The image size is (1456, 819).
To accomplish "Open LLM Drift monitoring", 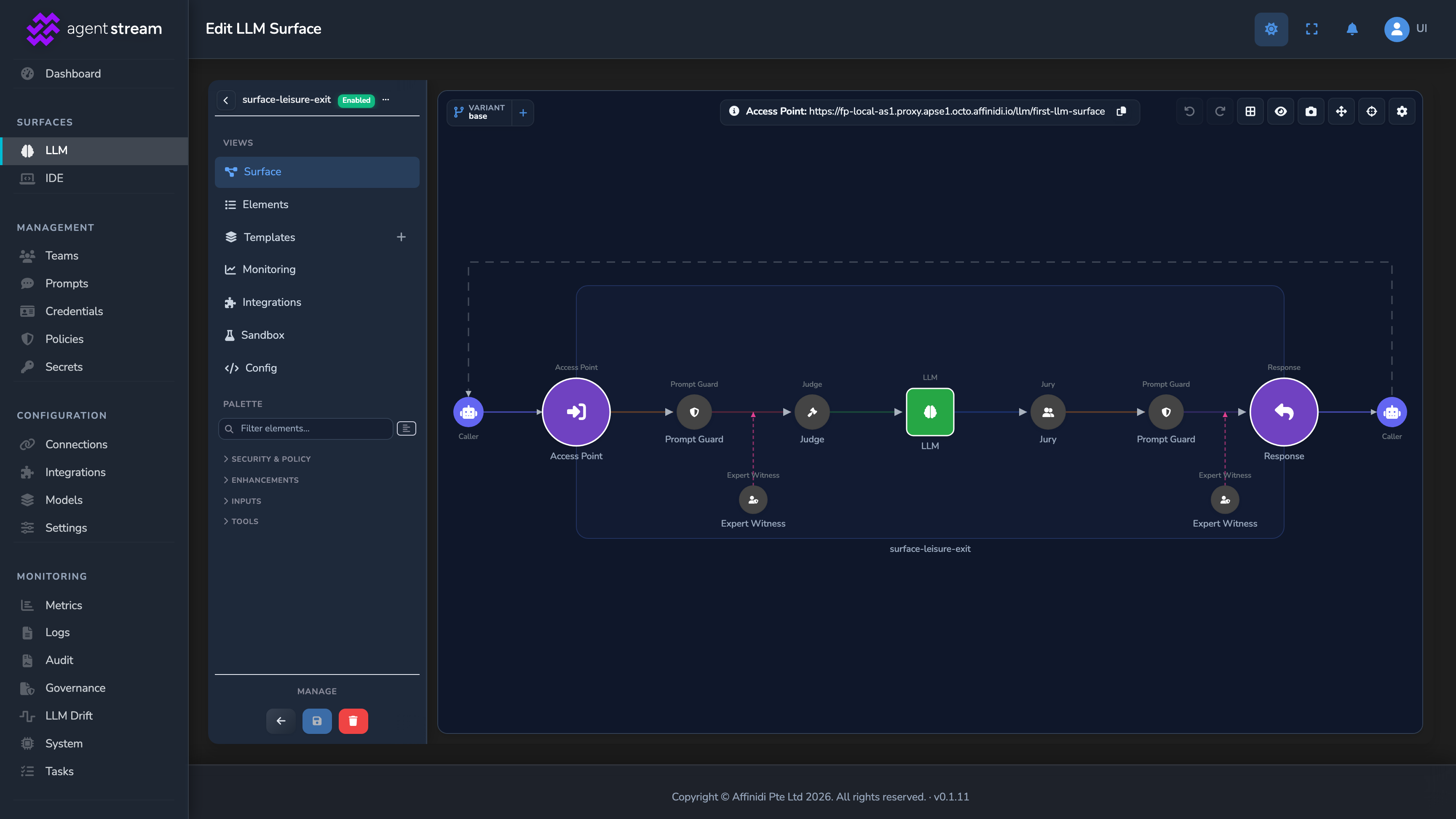I will (94, 715).
